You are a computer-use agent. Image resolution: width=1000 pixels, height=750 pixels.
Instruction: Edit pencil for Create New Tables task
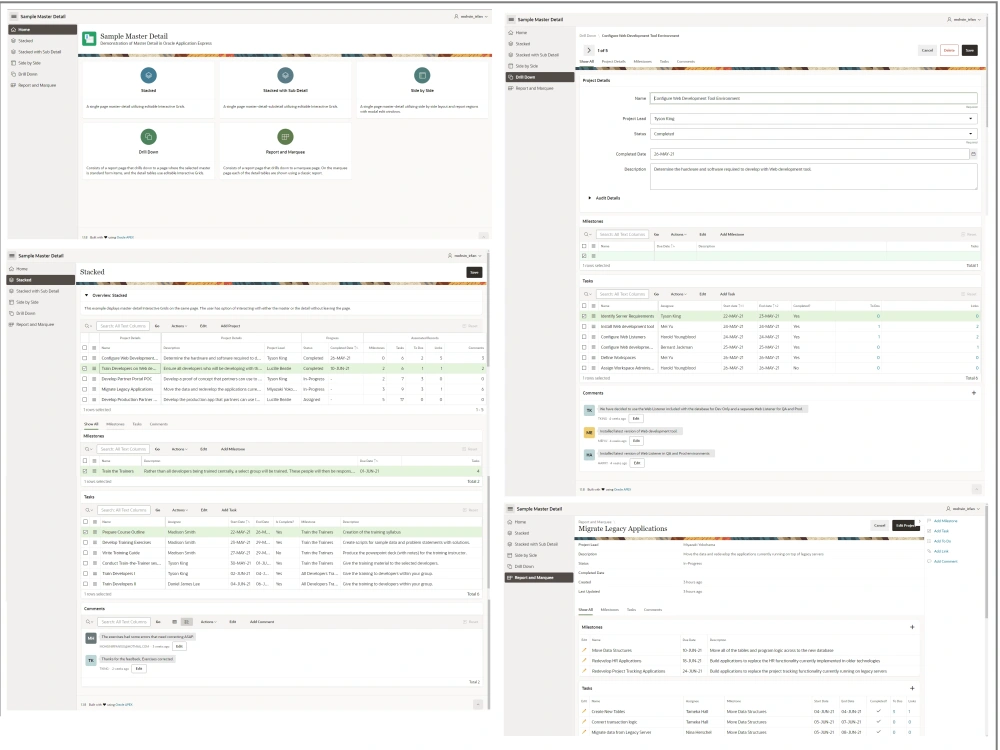[x=584, y=711]
